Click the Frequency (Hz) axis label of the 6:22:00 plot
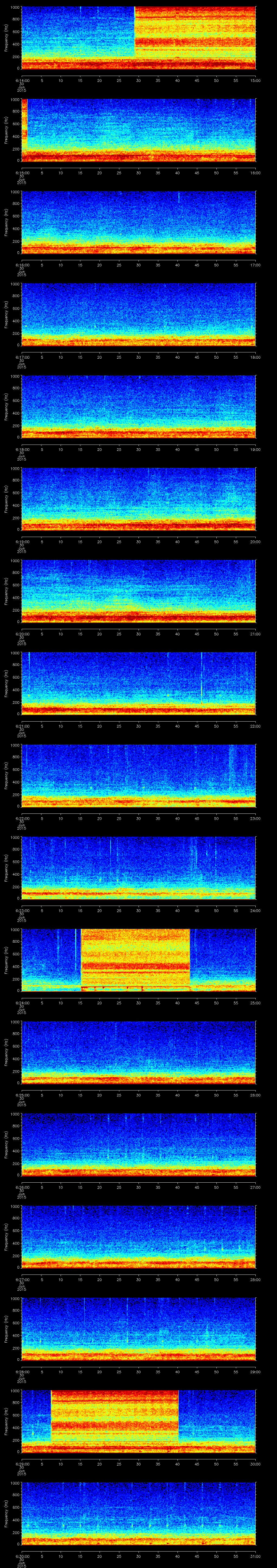This screenshot has width=277, height=1568. pos(6,775)
